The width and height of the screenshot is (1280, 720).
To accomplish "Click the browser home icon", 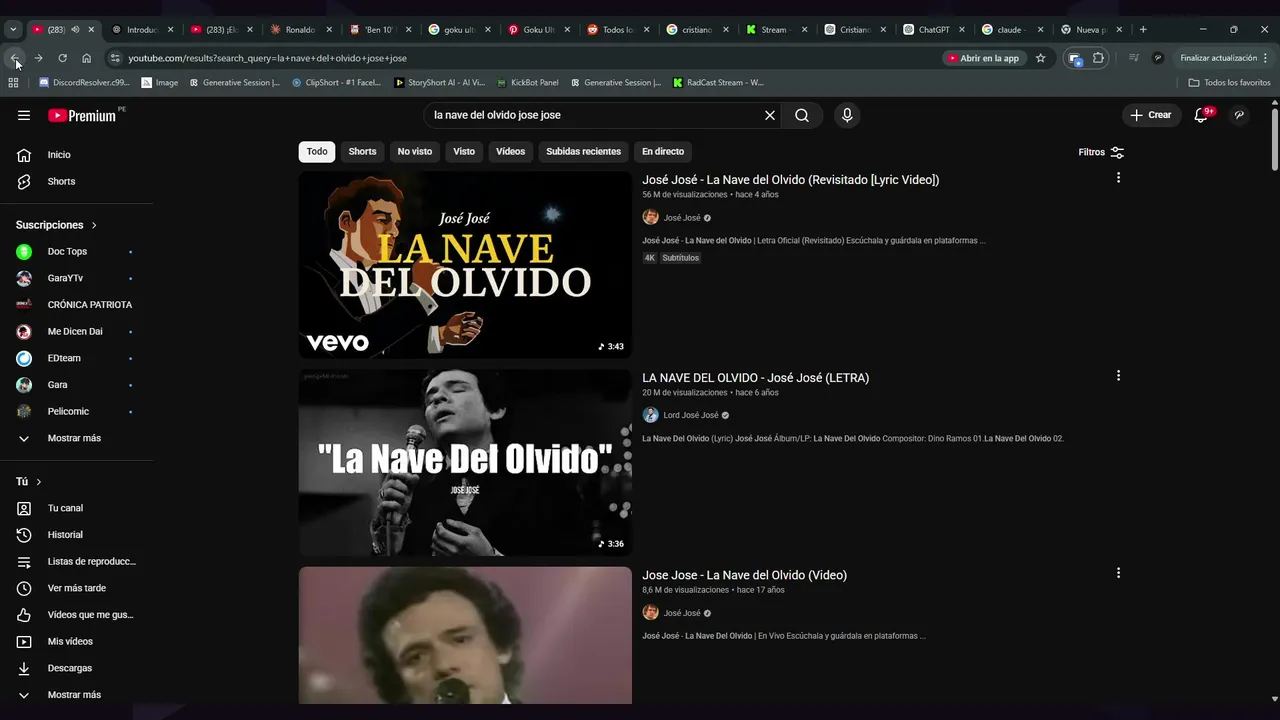I will (86, 58).
